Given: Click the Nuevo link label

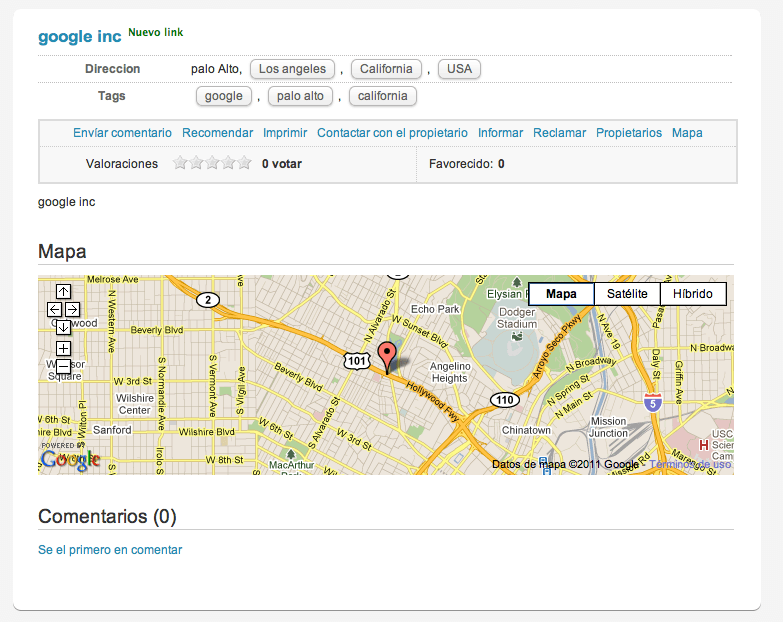Looking at the screenshot, I should 156,32.
